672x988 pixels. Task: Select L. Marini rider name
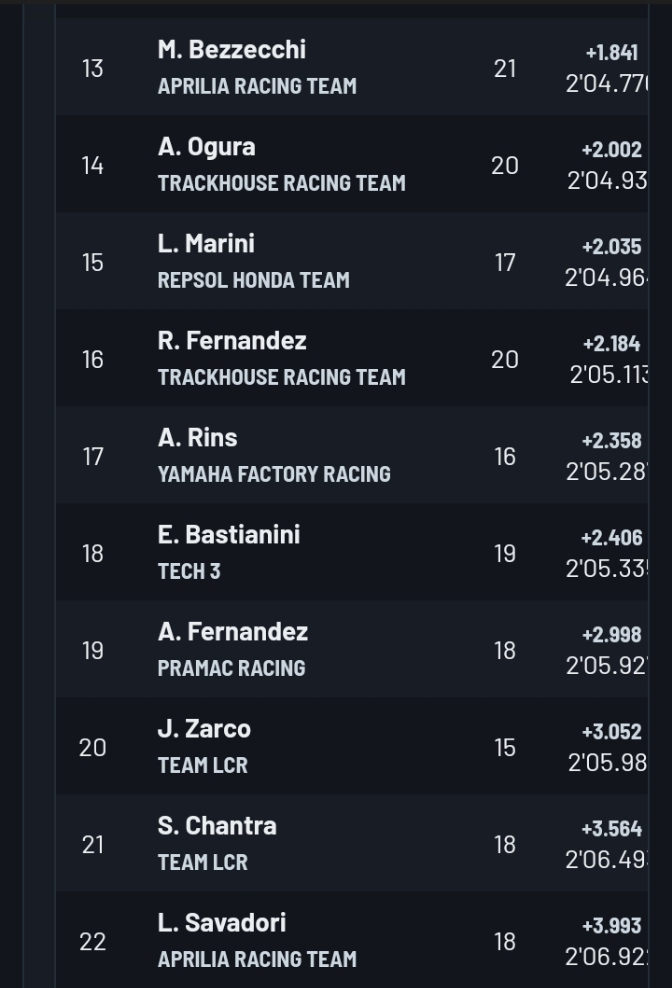pyautogui.click(x=206, y=244)
